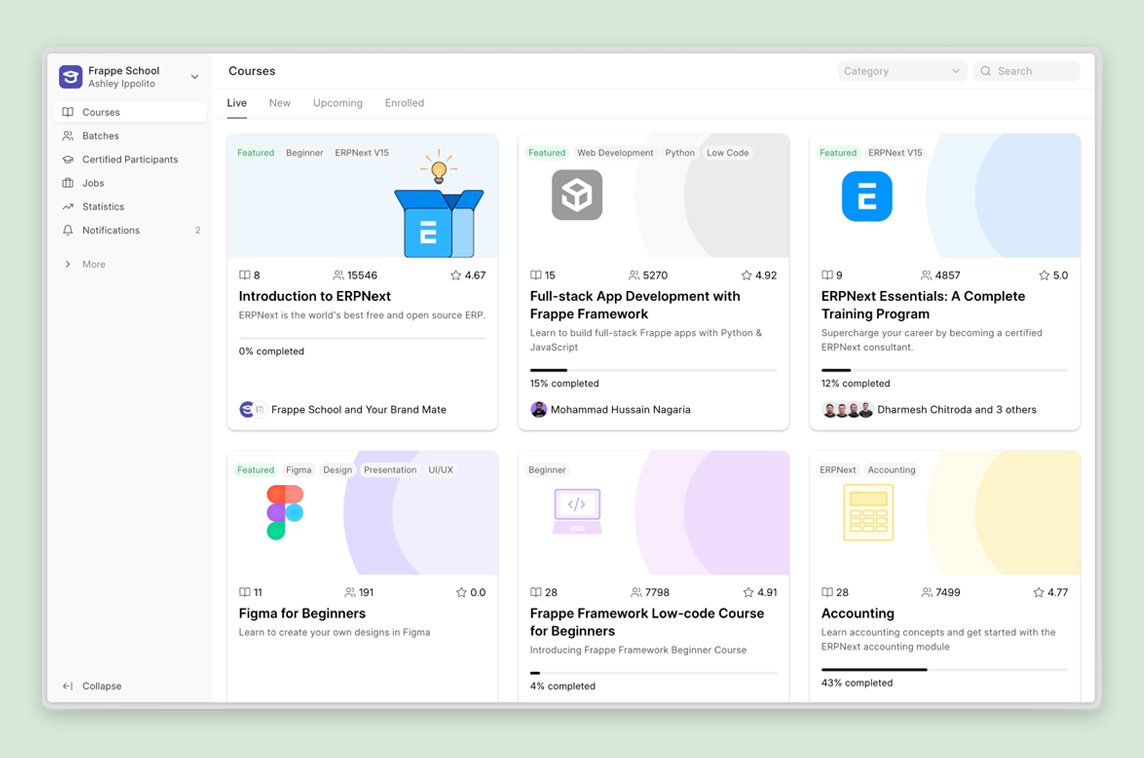
Task: Switch to the Enrolled tab
Action: 404,103
